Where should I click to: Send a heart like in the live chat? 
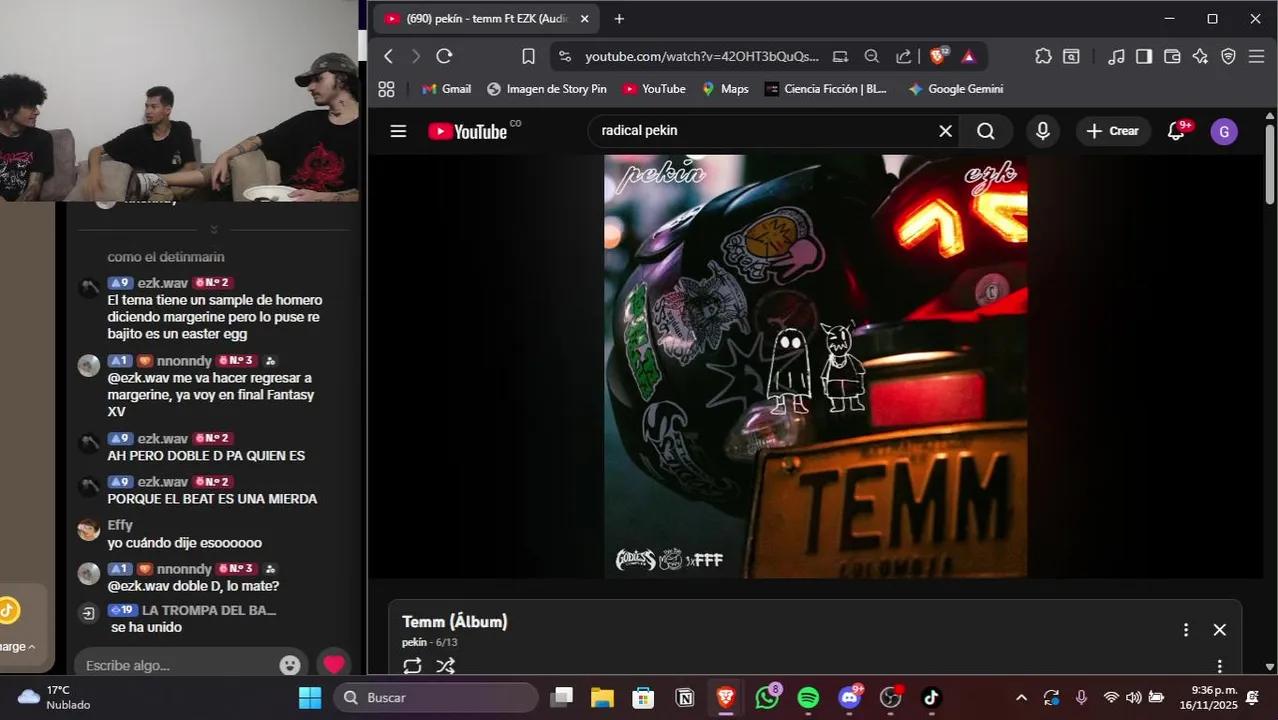[334, 664]
